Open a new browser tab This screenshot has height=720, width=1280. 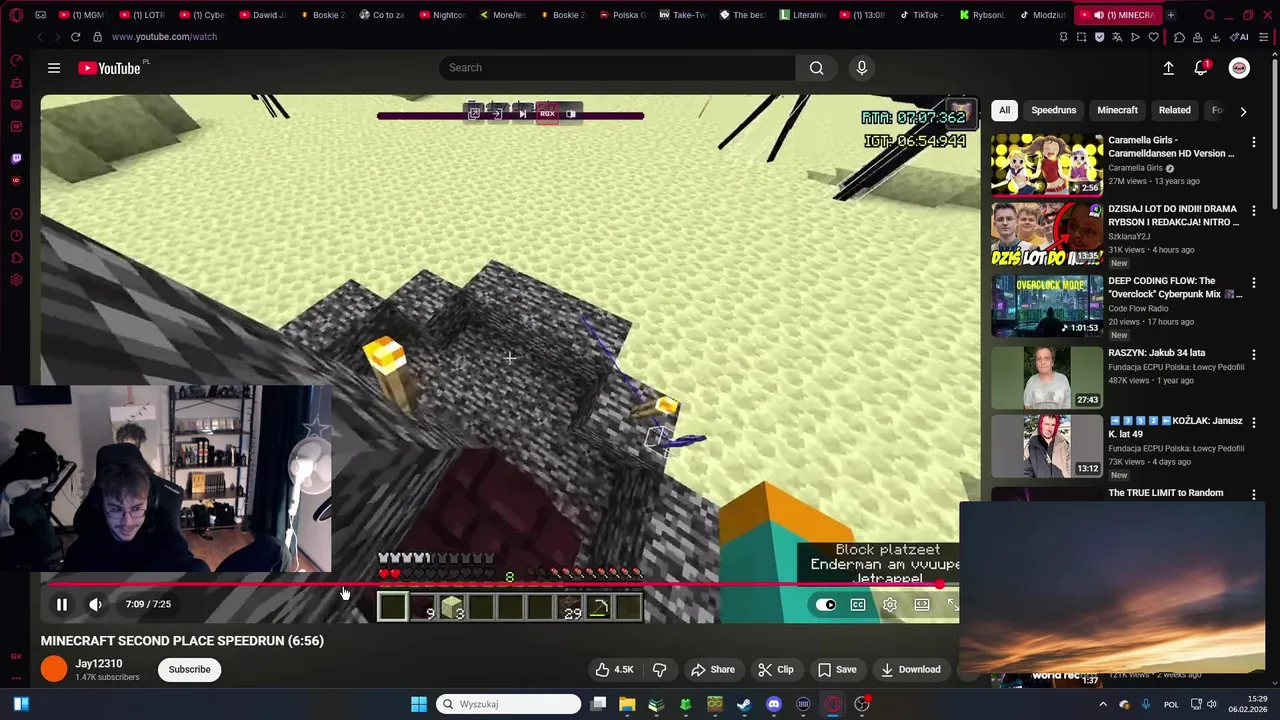point(1171,15)
